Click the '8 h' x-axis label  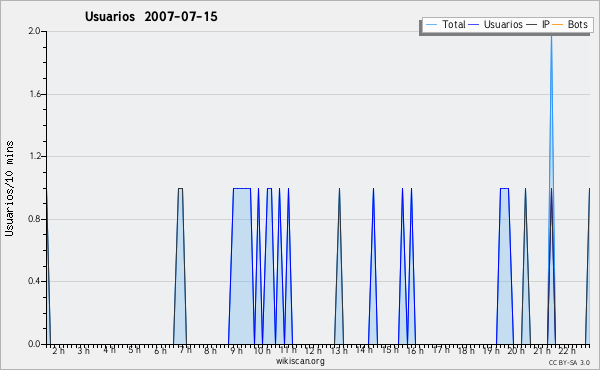click(210, 351)
